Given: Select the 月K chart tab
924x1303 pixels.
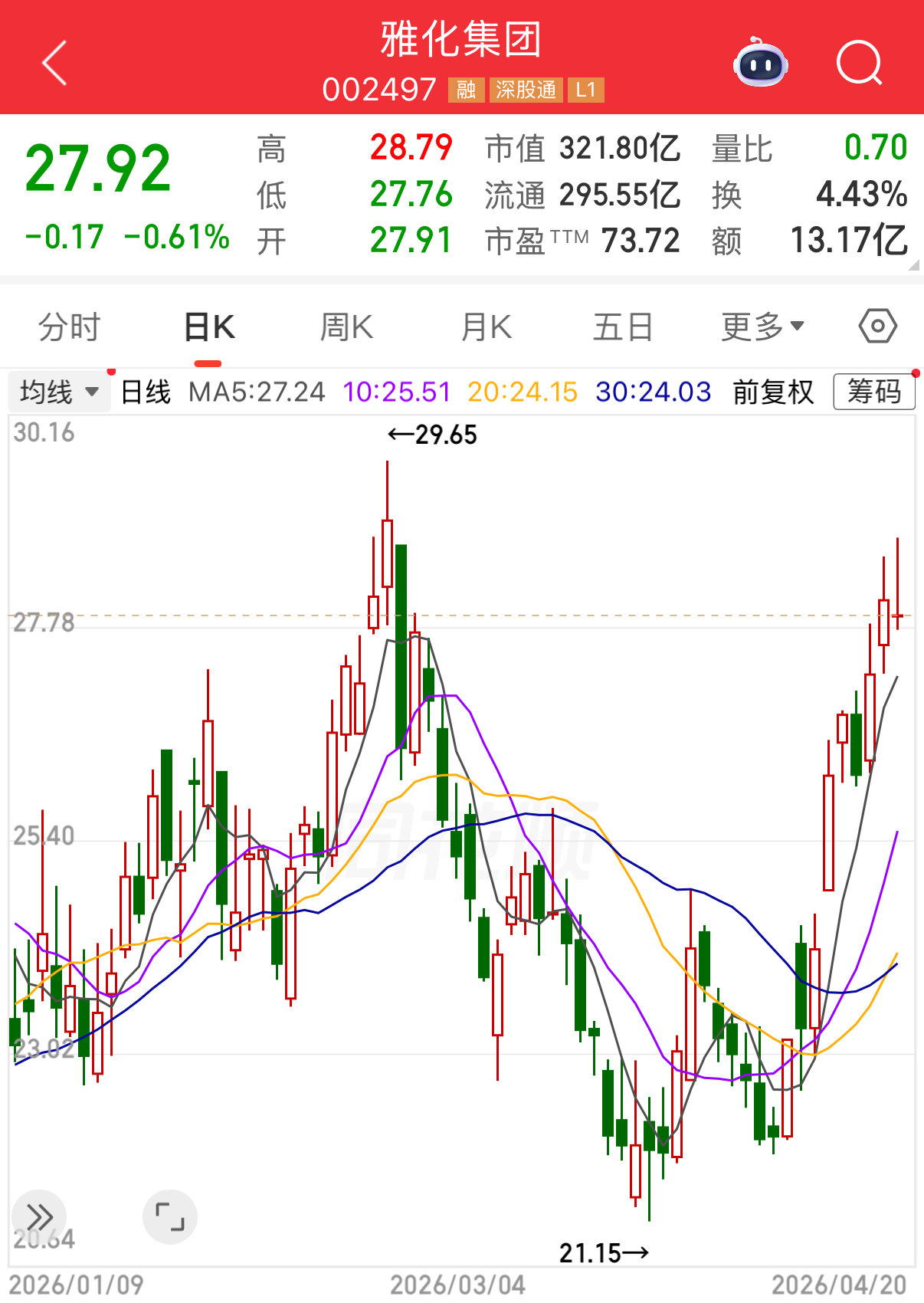Looking at the screenshot, I should coord(486,327).
